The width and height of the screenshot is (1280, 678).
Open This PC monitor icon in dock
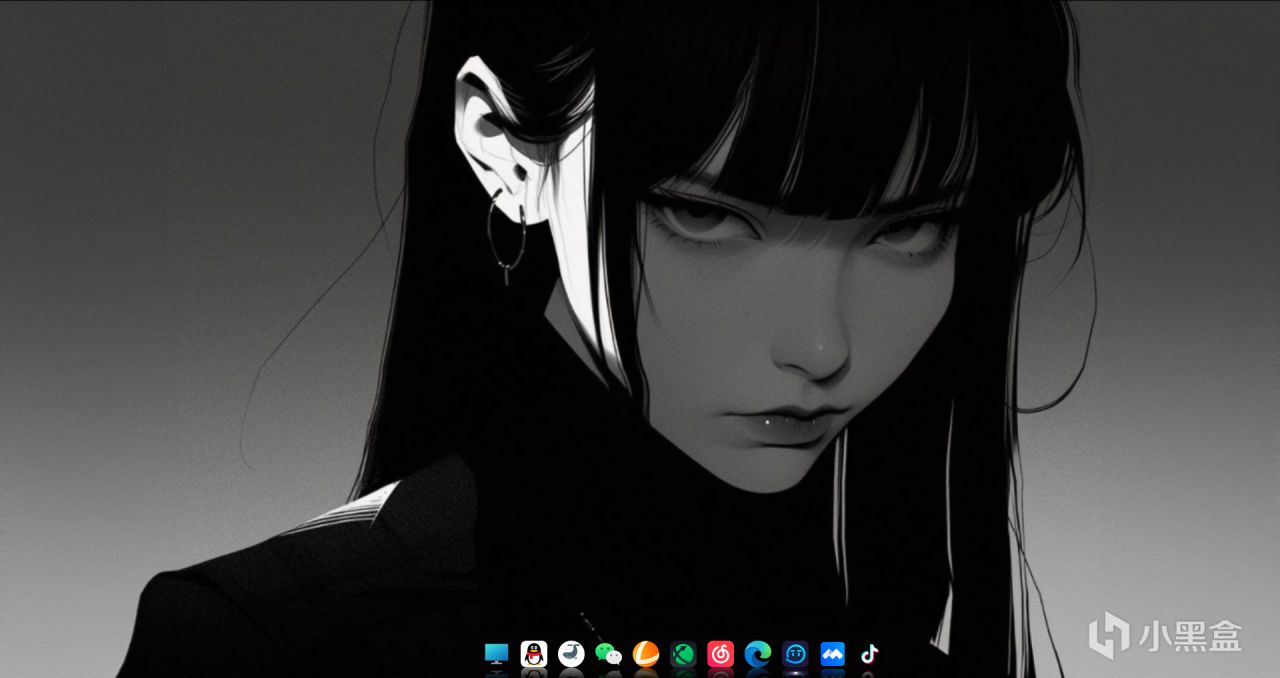tap(496, 654)
